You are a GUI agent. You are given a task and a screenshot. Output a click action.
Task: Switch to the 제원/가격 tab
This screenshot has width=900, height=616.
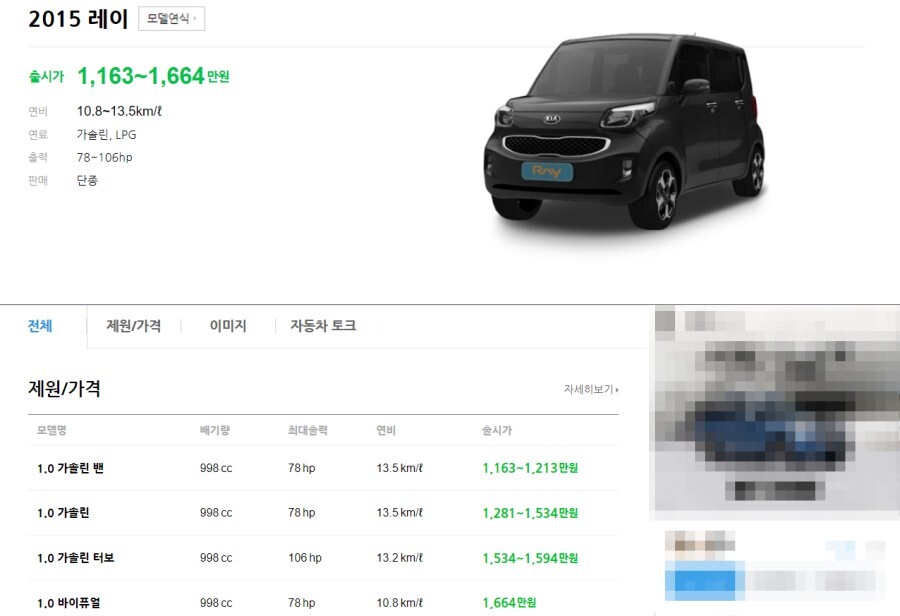(x=133, y=326)
